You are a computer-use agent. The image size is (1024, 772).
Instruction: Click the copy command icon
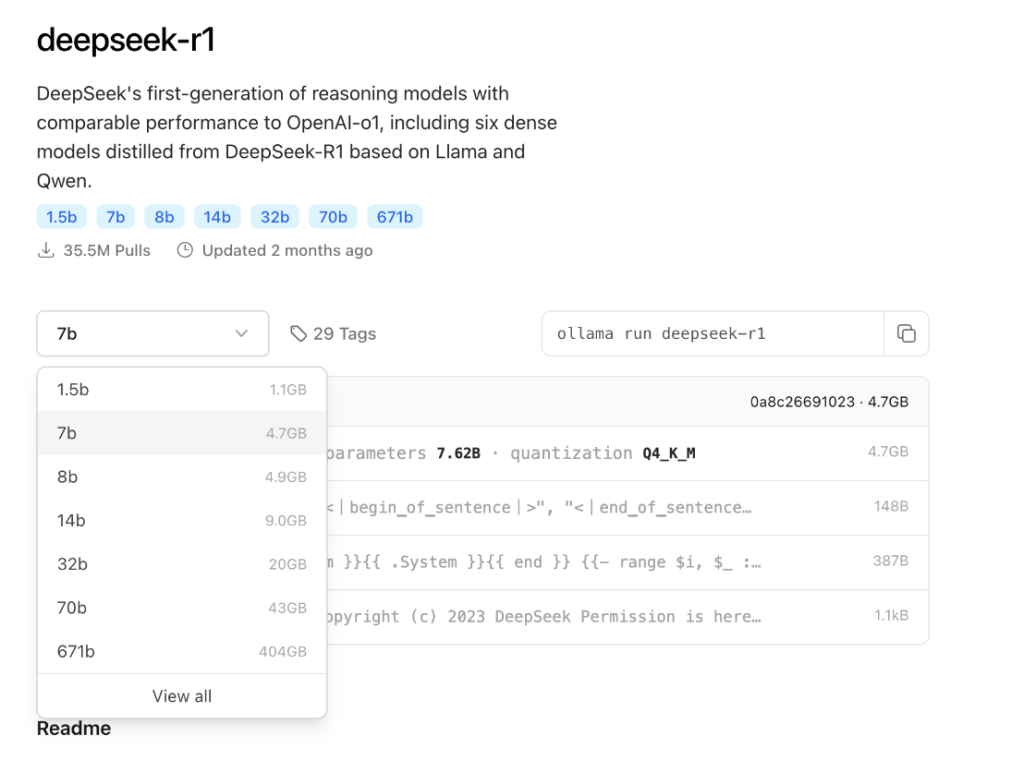[906, 334]
